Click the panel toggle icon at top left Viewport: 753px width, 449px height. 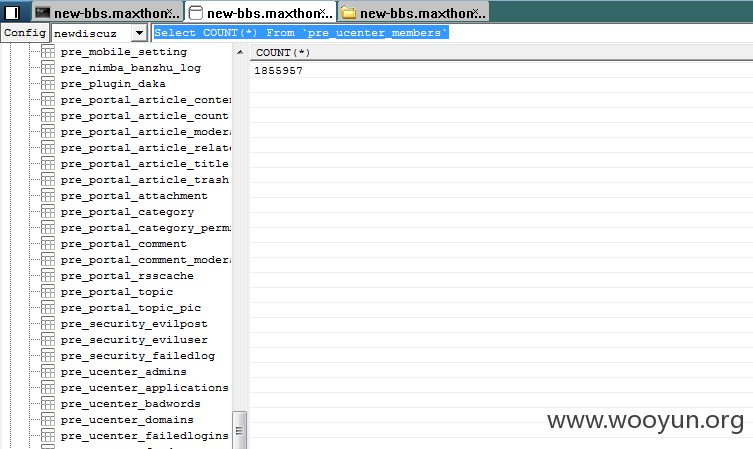click(12, 12)
